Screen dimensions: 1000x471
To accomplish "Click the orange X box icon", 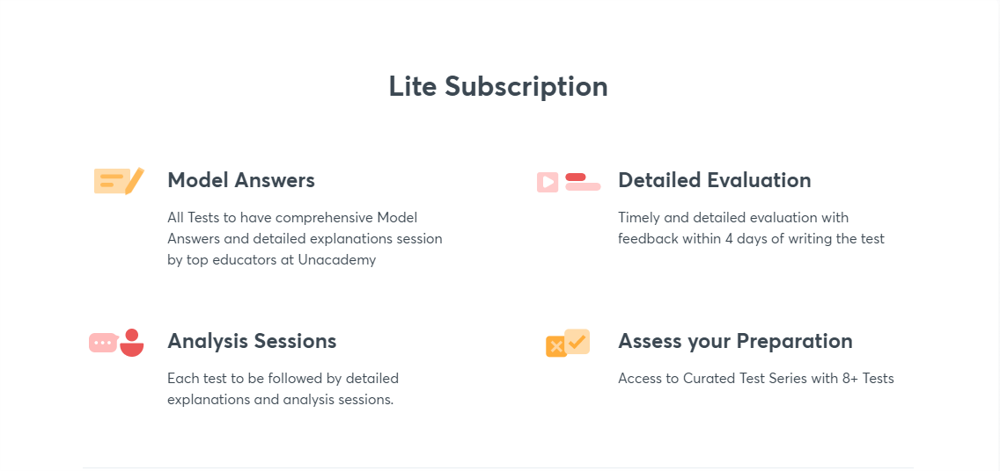I will pyautogui.click(x=556, y=346).
